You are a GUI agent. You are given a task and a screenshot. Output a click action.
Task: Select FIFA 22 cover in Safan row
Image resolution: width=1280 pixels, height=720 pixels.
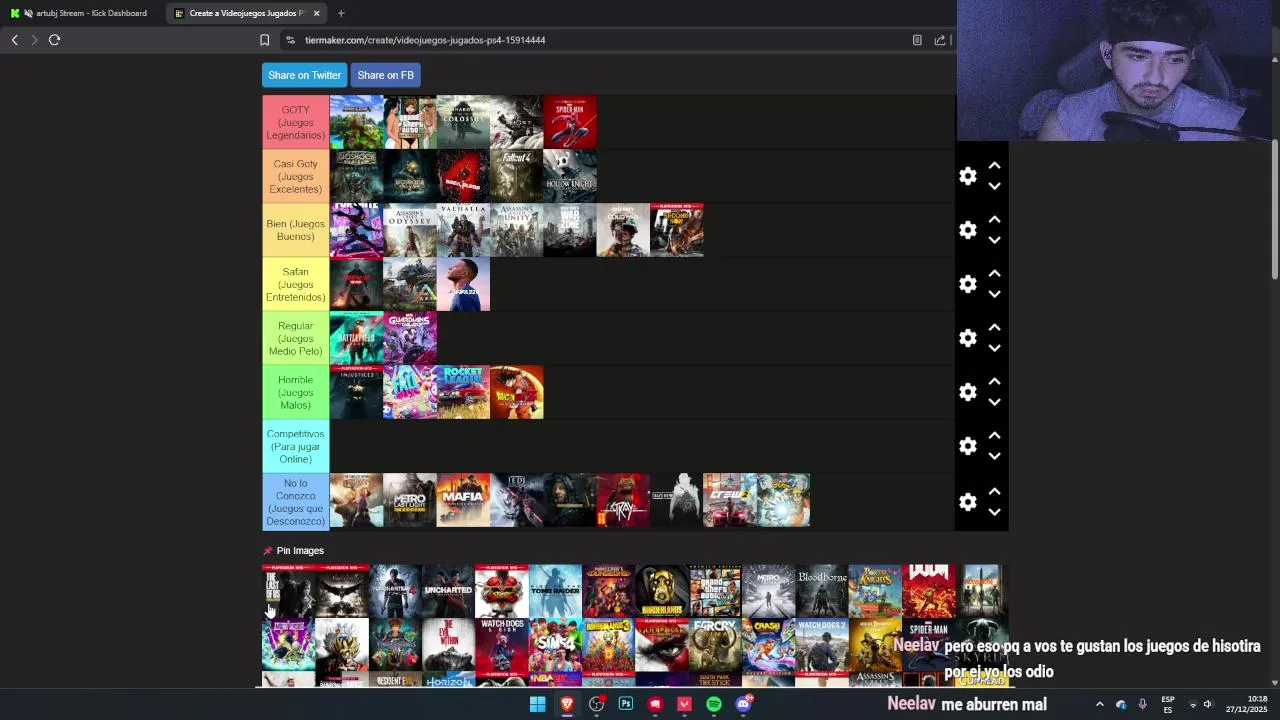click(463, 284)
